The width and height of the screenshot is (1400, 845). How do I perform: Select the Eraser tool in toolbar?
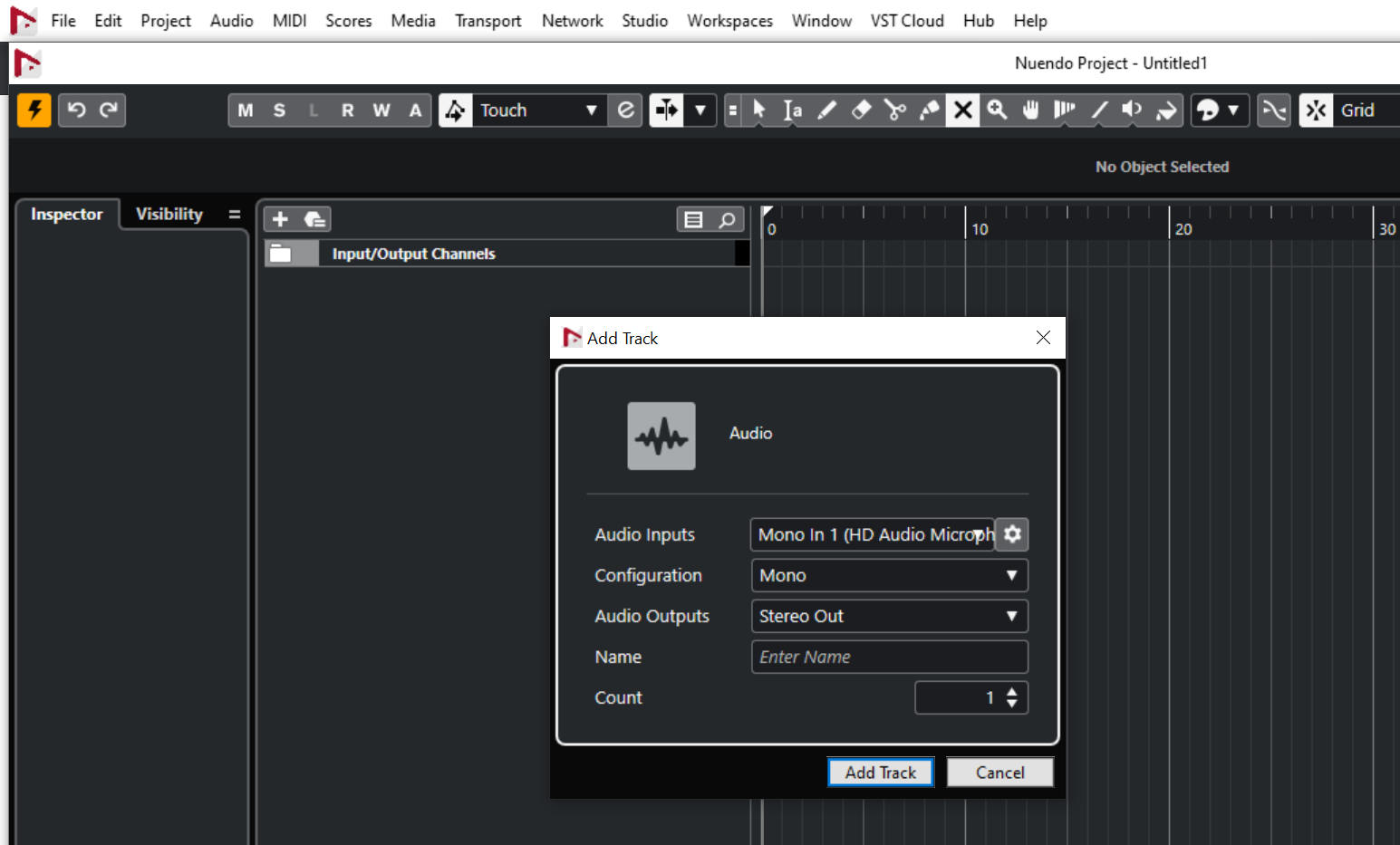coord(861,110)
